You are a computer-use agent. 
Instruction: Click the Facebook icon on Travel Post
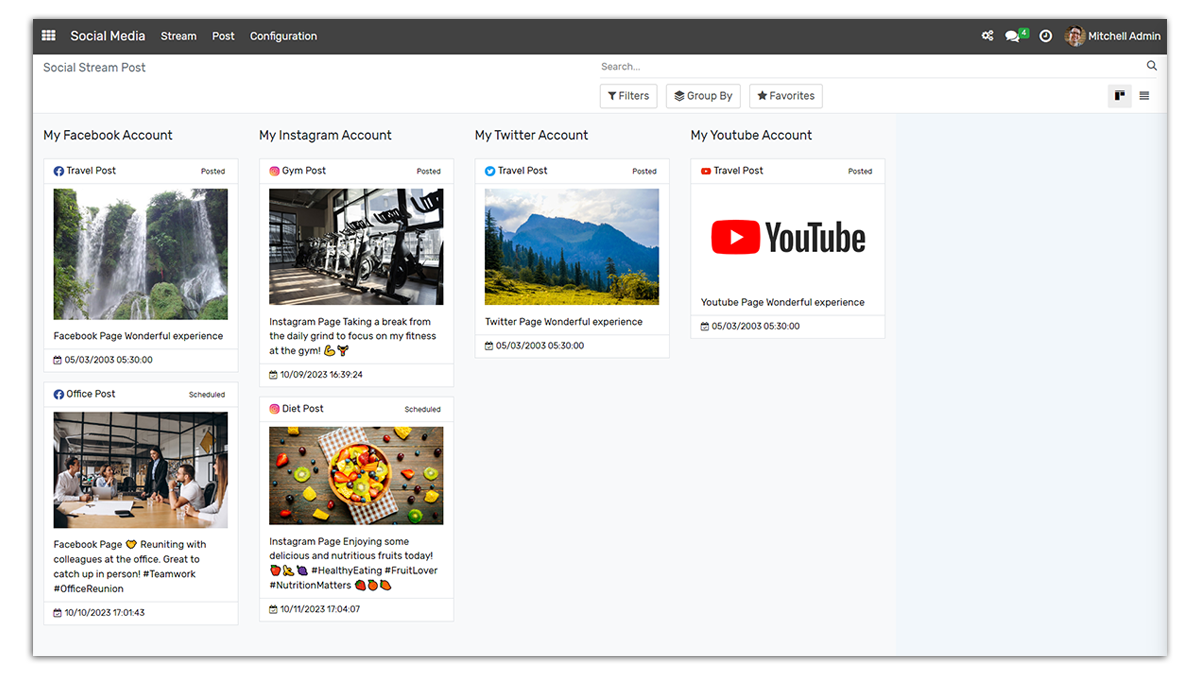pos(57,170)
